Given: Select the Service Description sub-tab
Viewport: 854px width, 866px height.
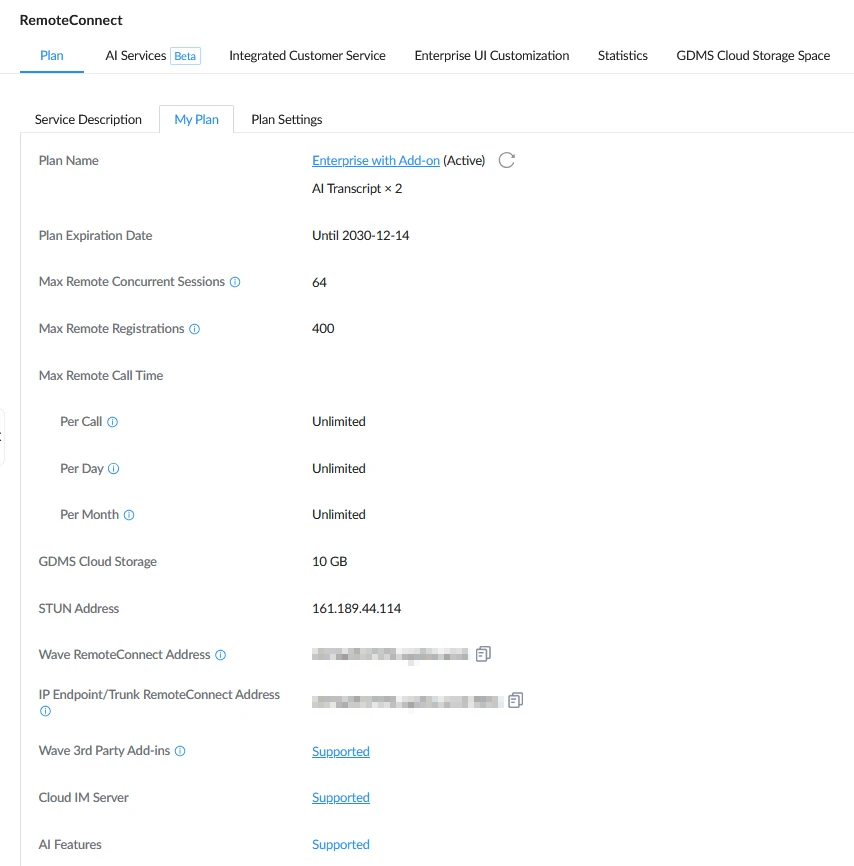Looking at the screenshot, I should point(88,120).
